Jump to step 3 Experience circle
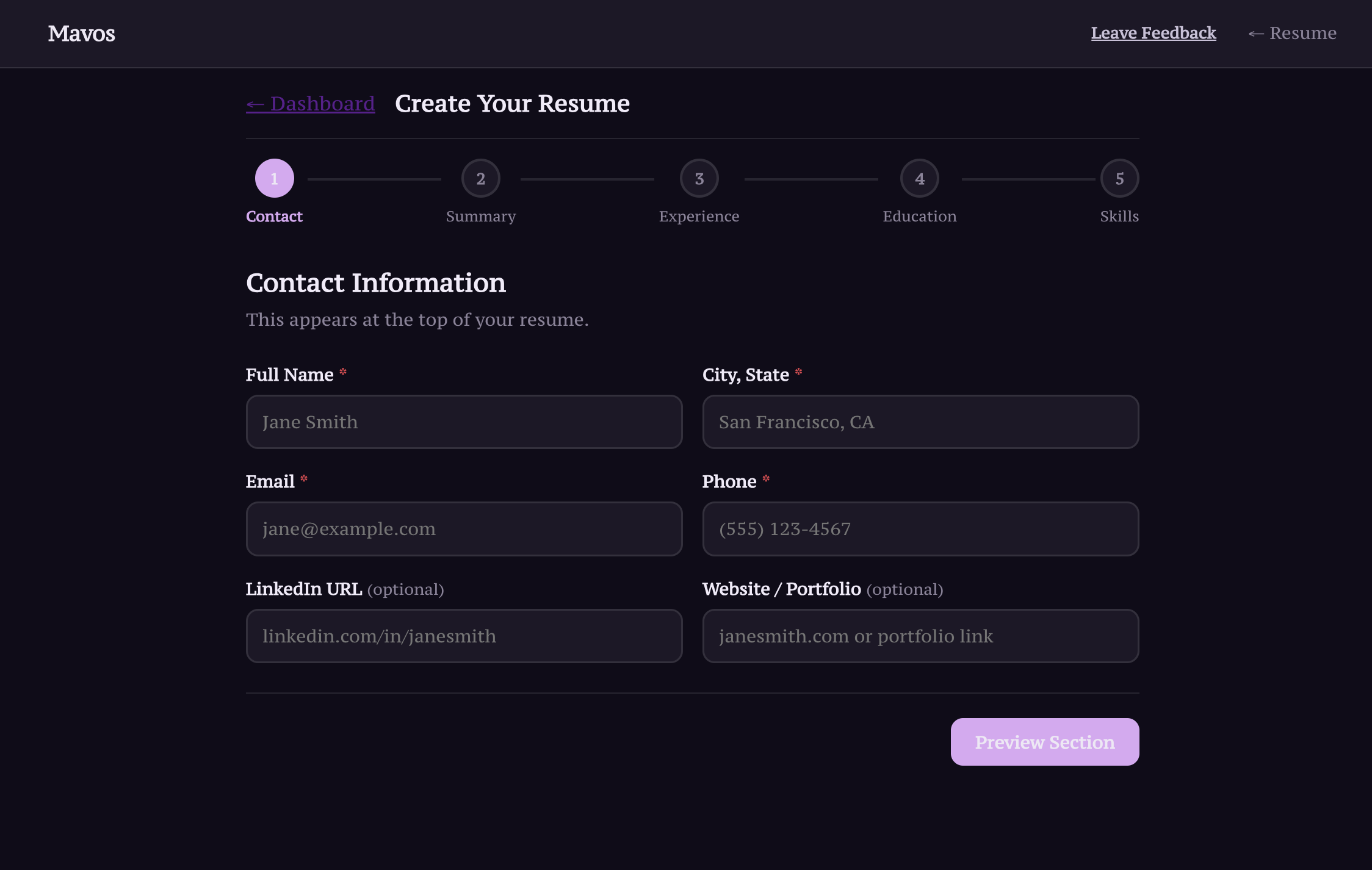The height and width of the screenshot is (870, 1372). point(699,178)
